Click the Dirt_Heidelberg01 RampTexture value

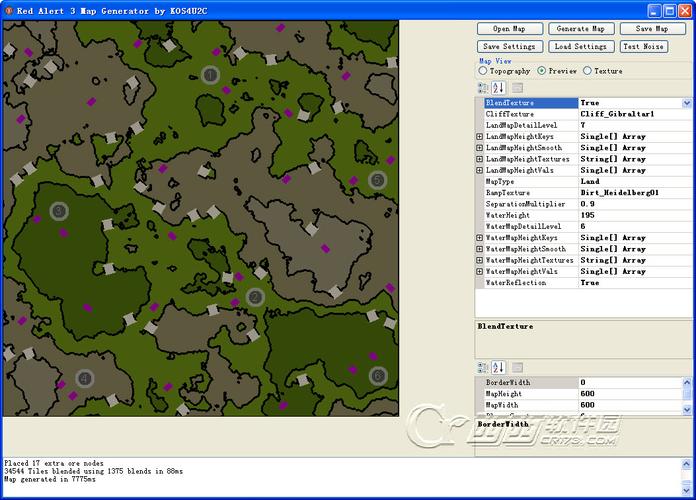(x=619, y=193)
